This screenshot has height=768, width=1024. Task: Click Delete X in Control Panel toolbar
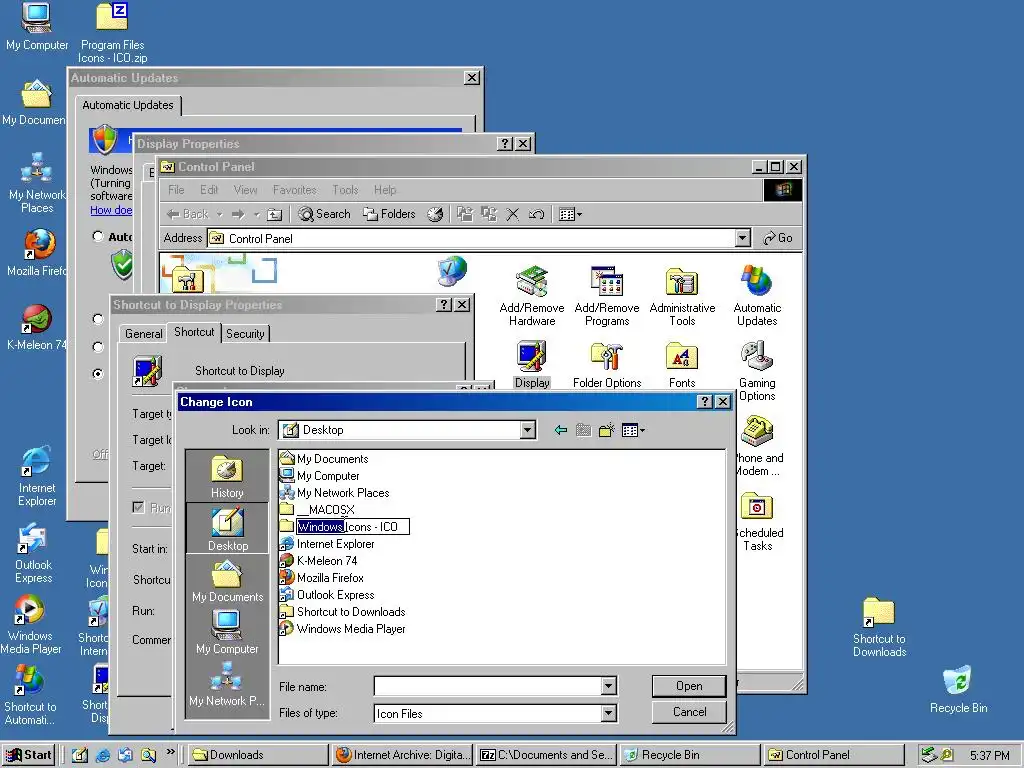pos(513,214)
